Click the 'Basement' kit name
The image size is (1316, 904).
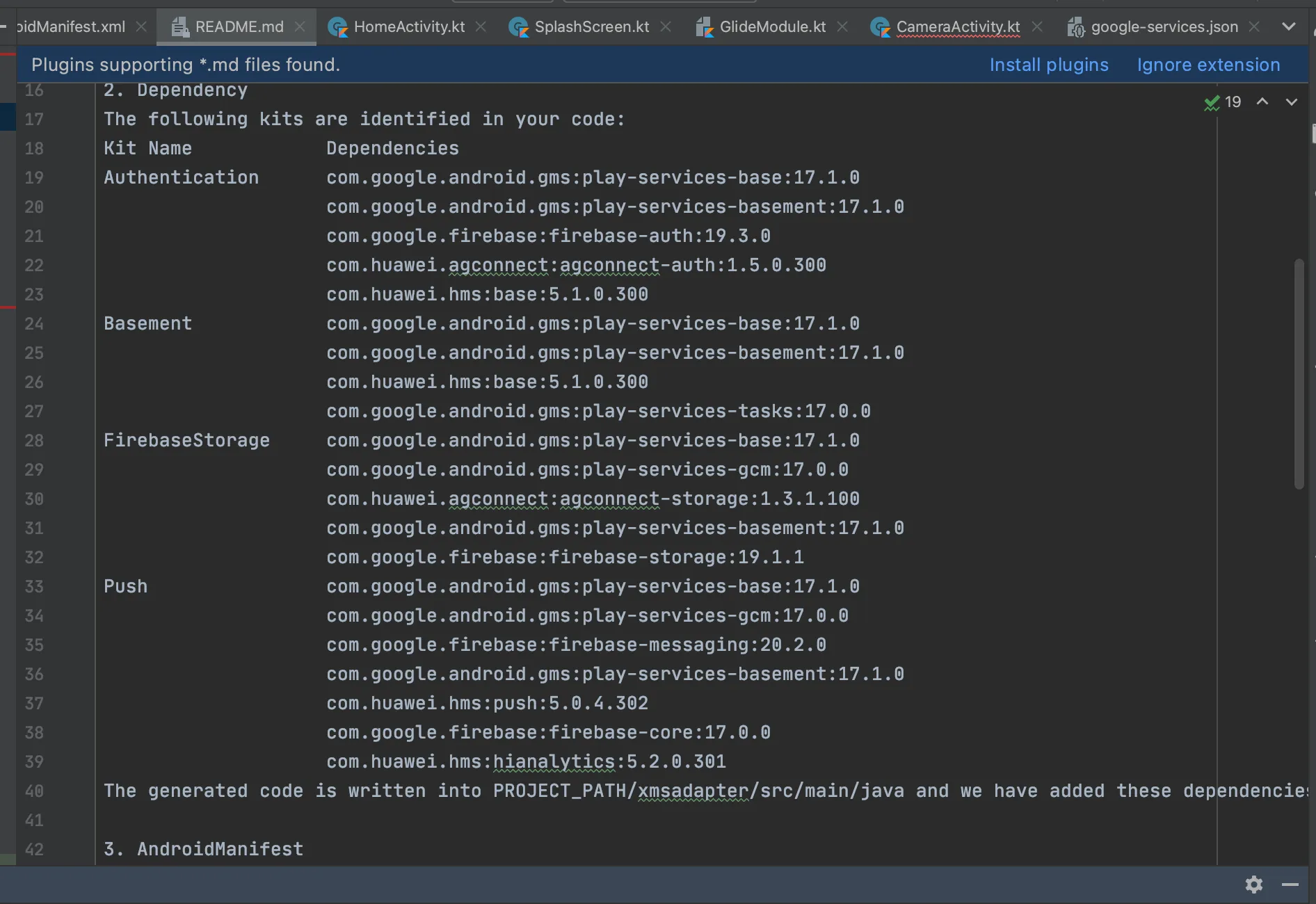coord(147,323)
